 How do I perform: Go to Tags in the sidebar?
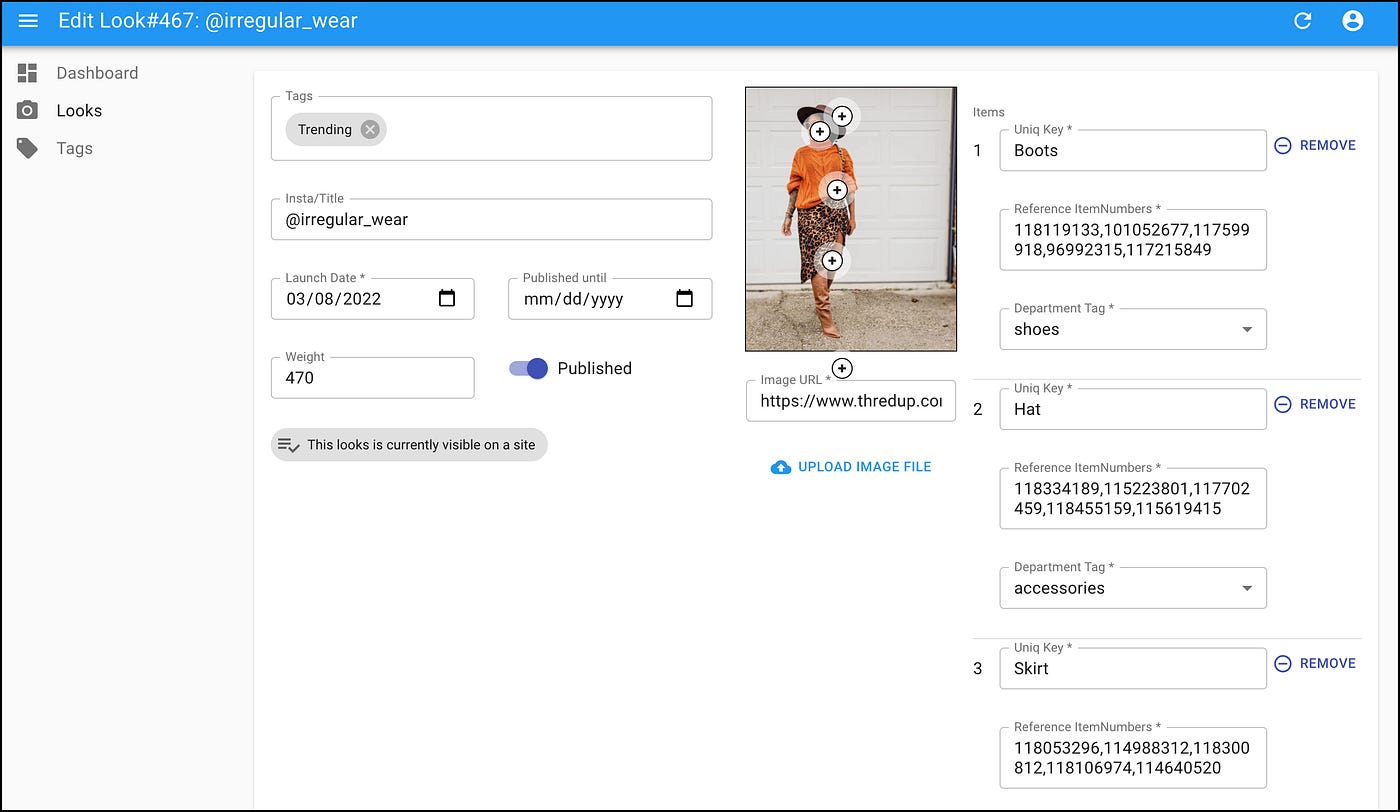(74, 149)
